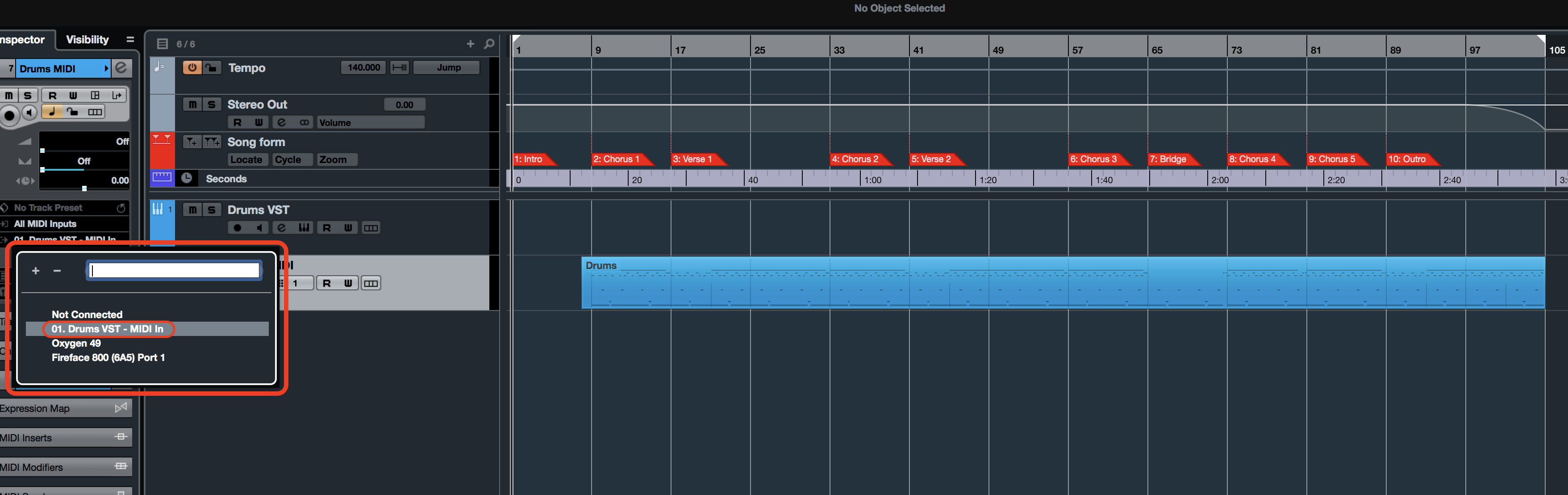Open the Stereo Out Volume parameter dropdown
Image resolution: width=1568 pixels, height=495 pixels.
point(370,123)
